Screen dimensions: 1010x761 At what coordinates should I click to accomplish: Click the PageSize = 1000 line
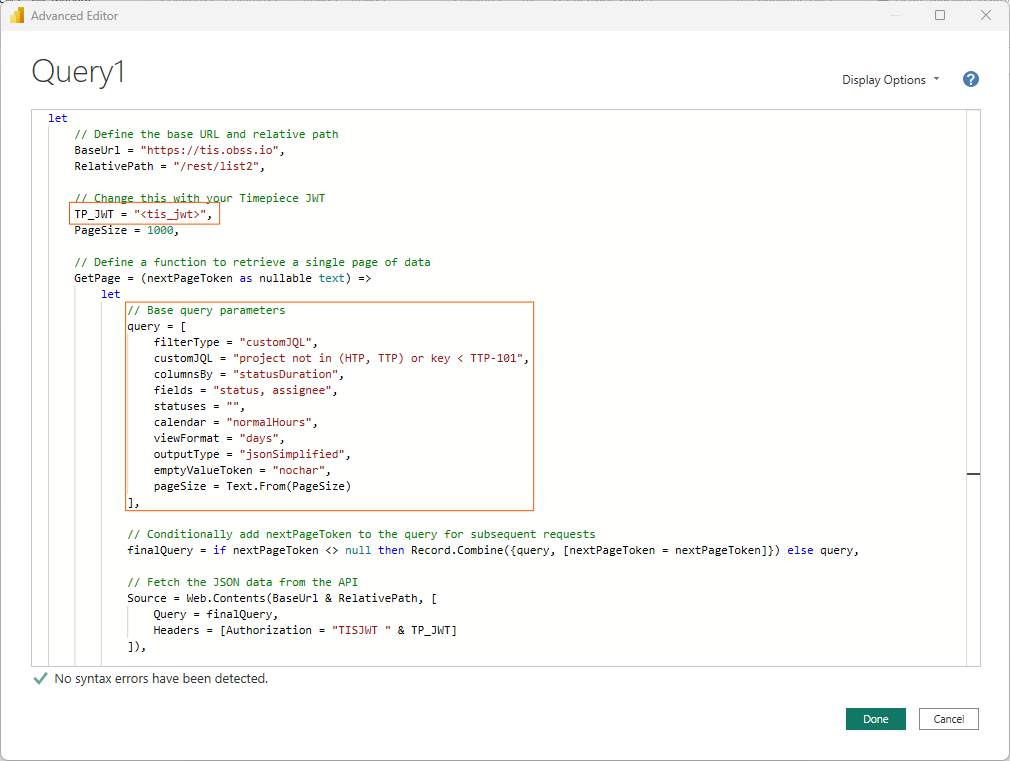pos(126,230)
